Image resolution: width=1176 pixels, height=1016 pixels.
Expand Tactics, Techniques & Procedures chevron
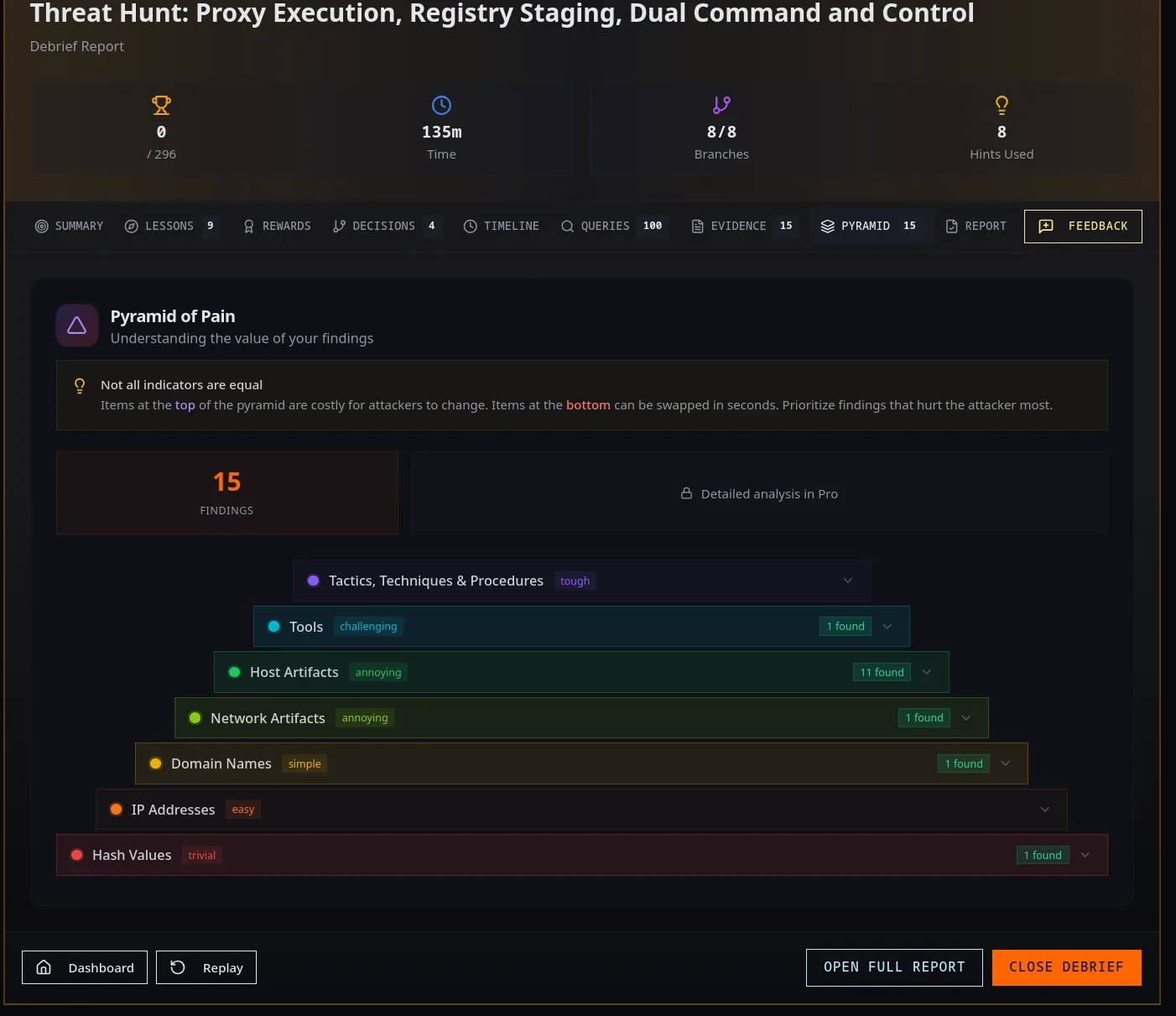click(847, 581)
